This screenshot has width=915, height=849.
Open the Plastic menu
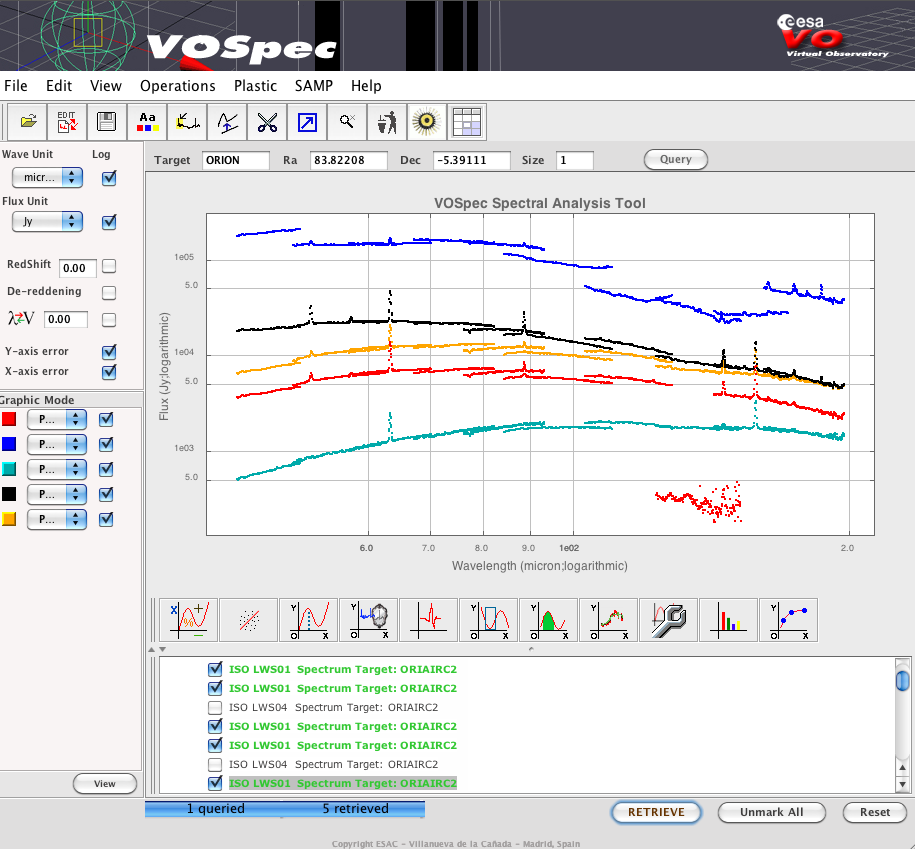click(255, 86)
